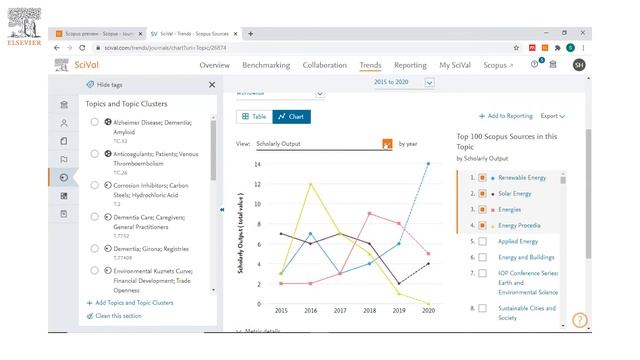
Task: Open Overview tab in SciVal navigation
Action: [214, 65]
